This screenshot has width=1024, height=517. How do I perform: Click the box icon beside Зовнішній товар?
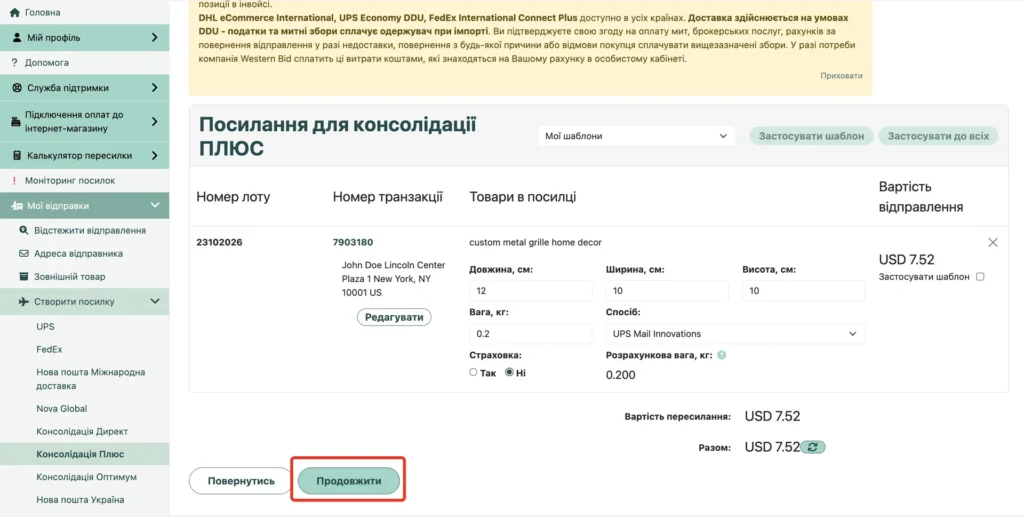coord(24,276)
